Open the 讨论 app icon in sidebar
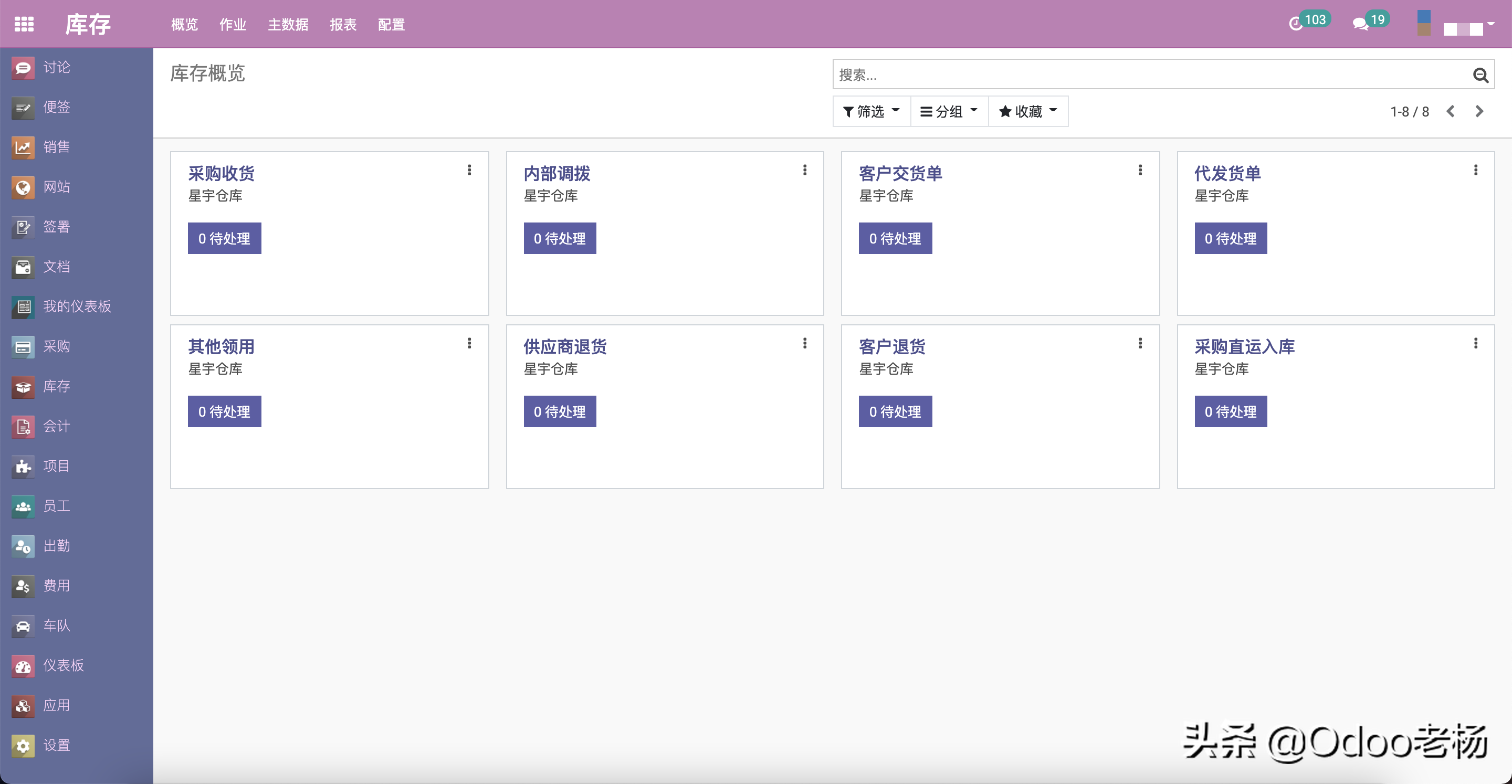This screenshot has height=784, width=1512. coord(23,68)
